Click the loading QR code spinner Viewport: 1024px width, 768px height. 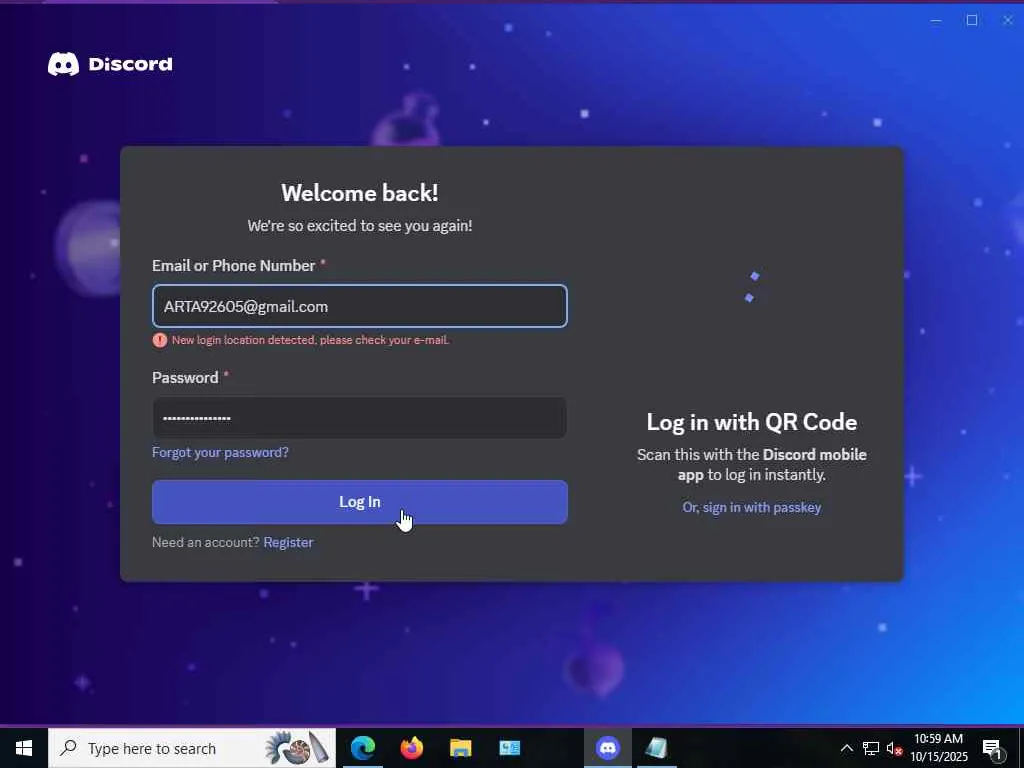coord(752,287)
